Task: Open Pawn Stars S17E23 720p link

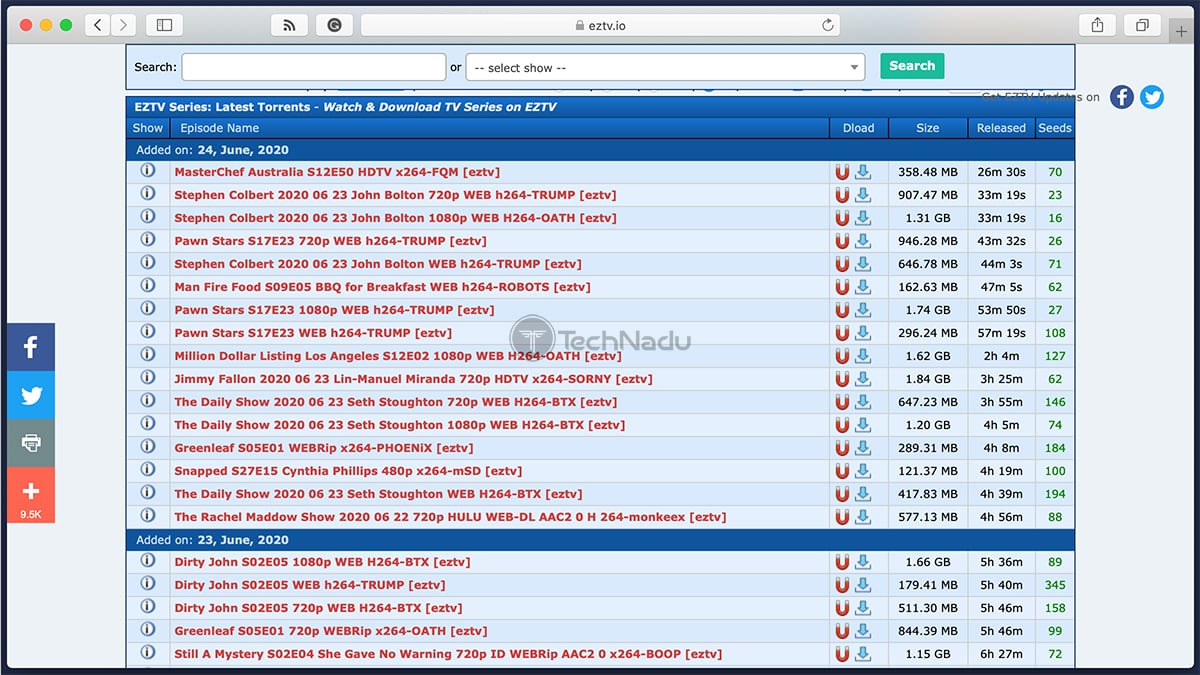Action: [331, 241]
